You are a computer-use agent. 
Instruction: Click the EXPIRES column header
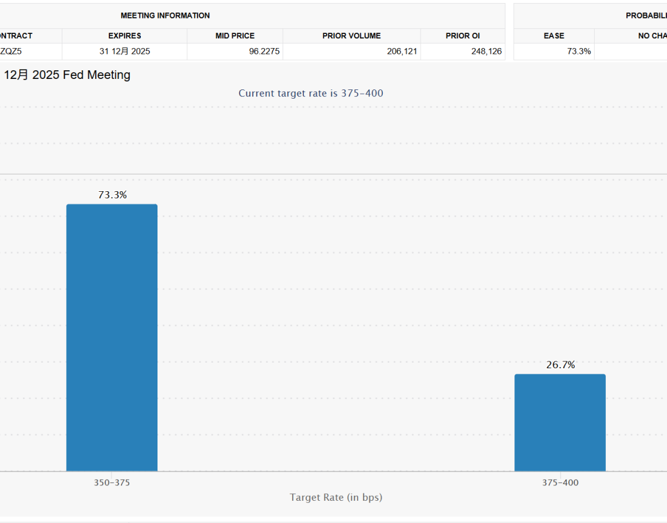point(124,36)
